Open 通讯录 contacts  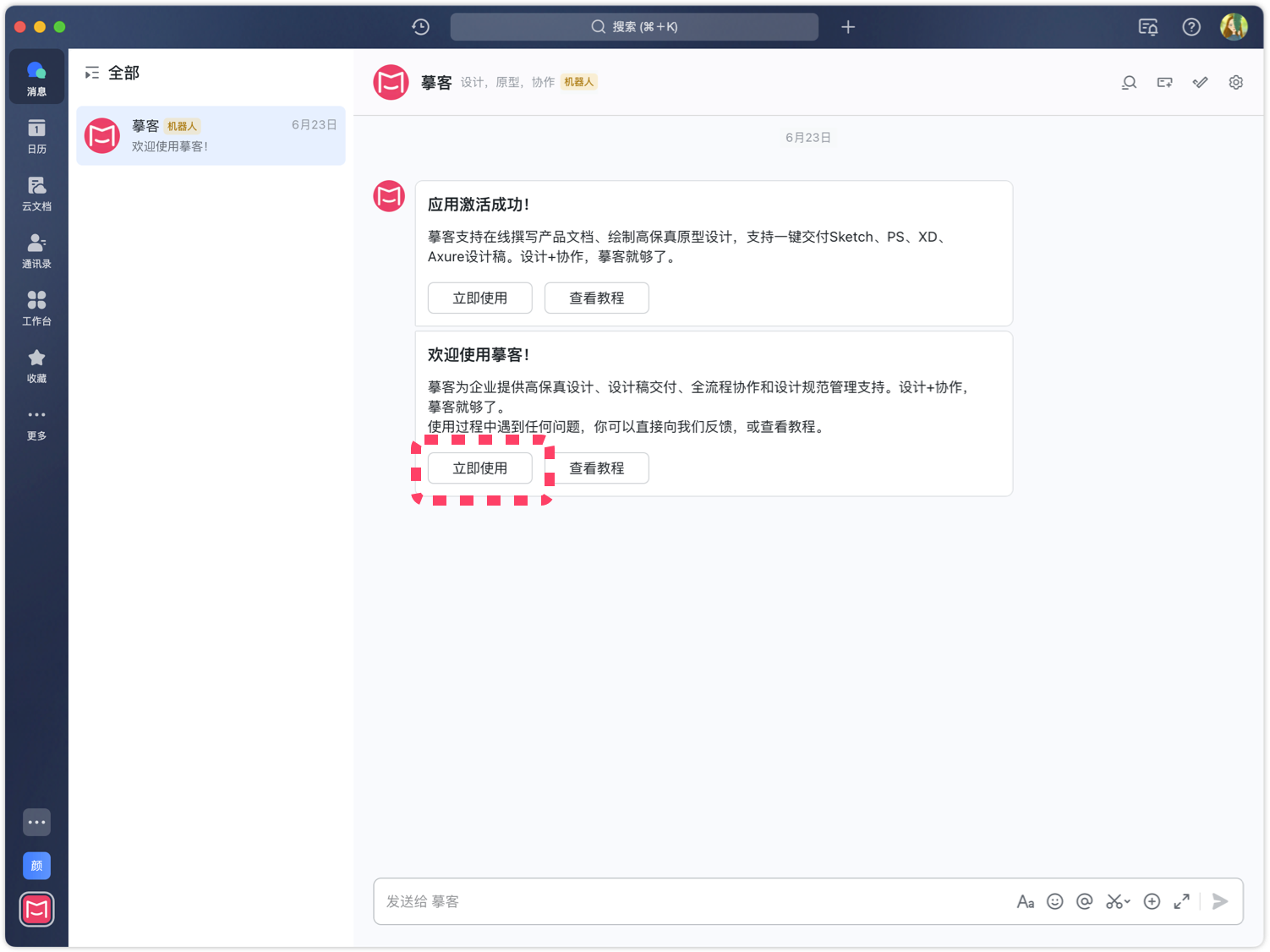pyautogui.click(x=36, y=250)
